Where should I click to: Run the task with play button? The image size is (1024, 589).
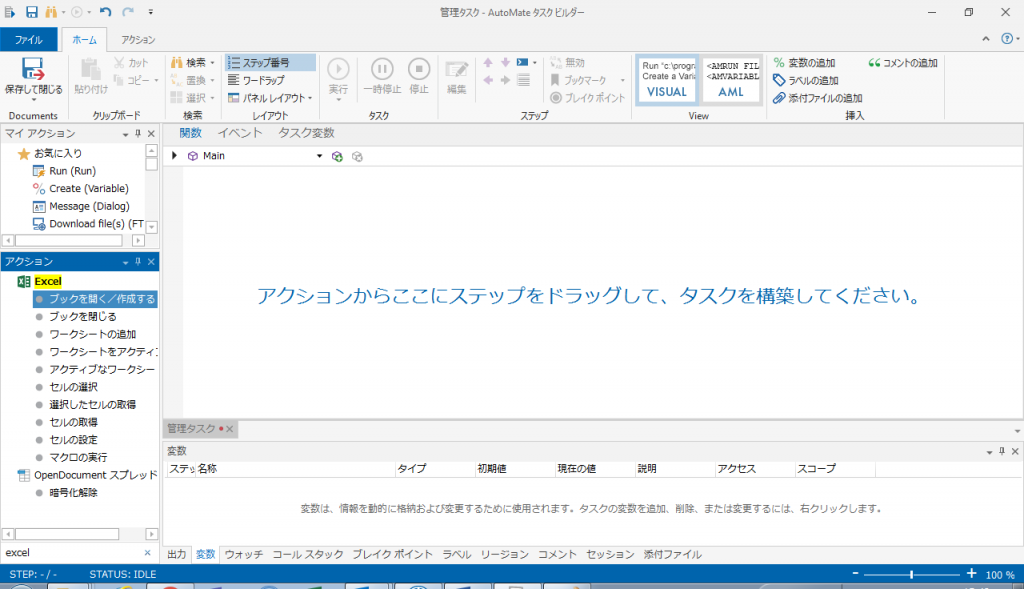pos(338,69)
